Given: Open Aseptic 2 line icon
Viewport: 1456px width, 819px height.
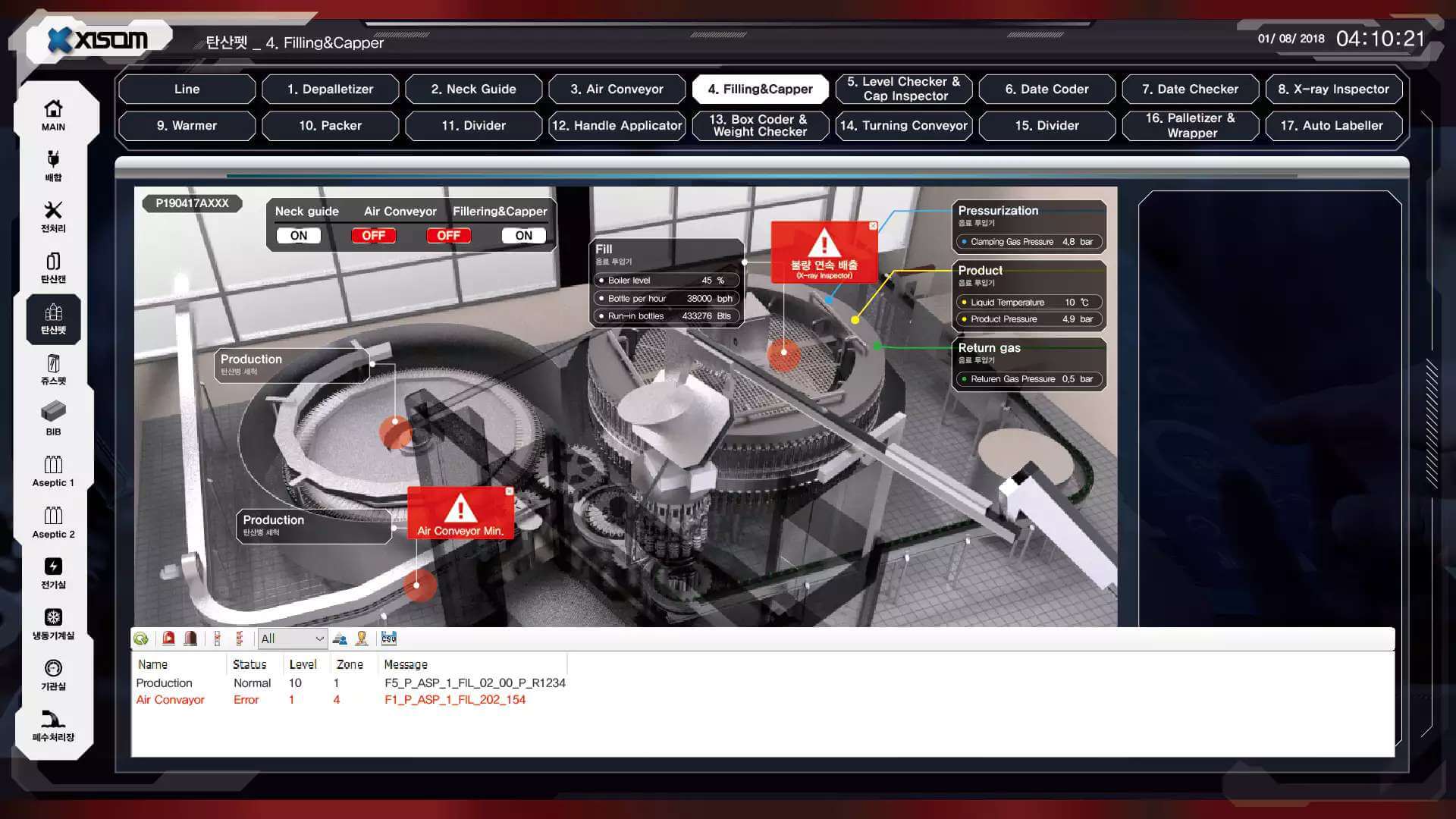Looking at the screenshot, I should (x=53, y=522).
